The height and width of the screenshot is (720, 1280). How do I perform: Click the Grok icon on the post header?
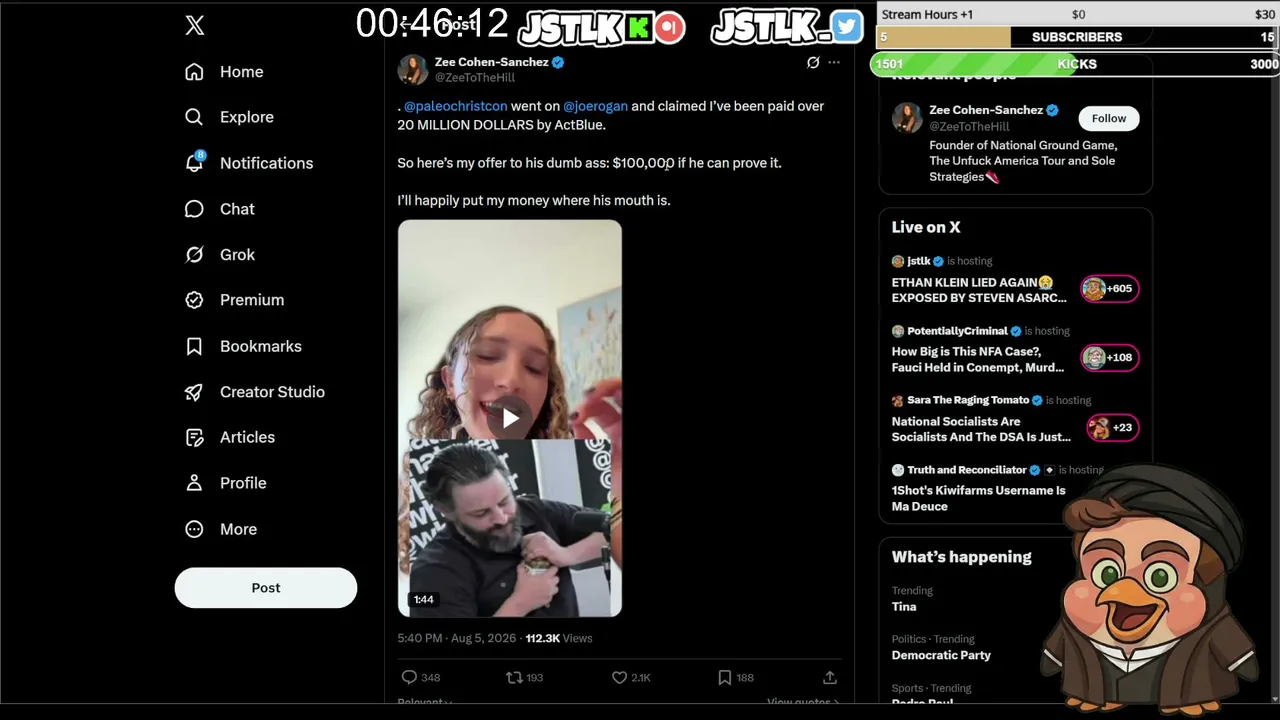coord(813,62)
